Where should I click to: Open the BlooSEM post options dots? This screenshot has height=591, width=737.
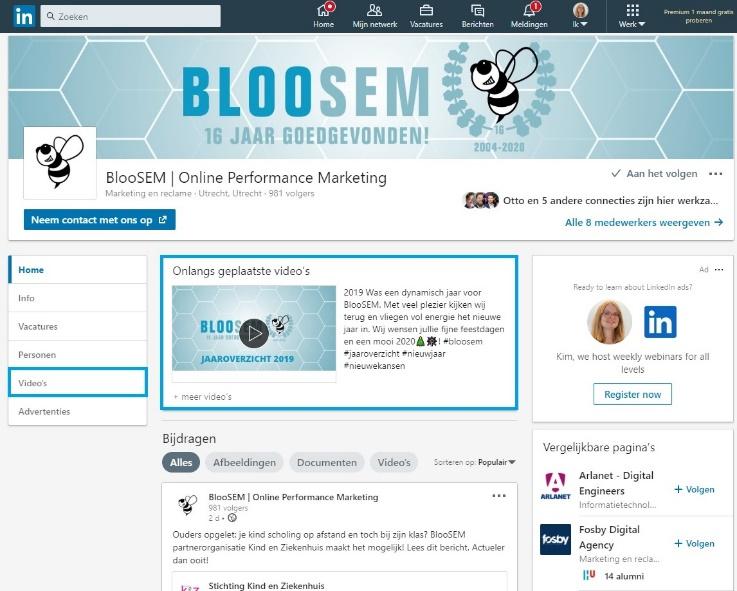click(499, 496)
